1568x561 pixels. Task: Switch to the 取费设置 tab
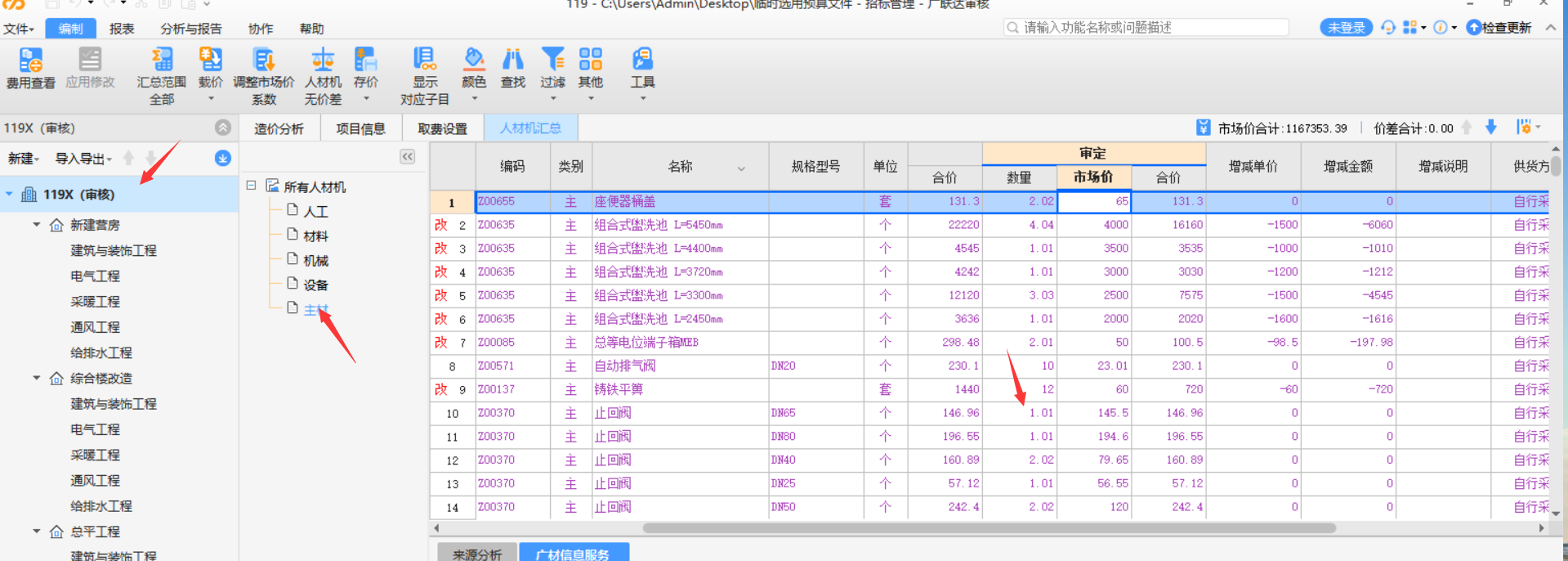coord(443,128)
